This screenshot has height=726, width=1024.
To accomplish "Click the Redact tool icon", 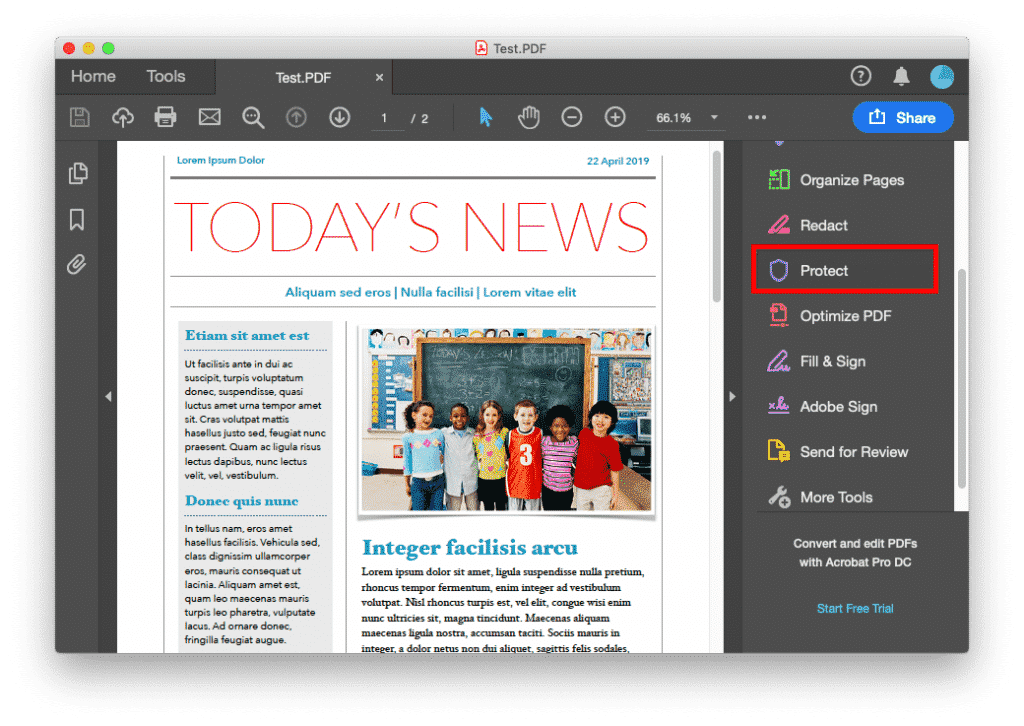I will [x=778, y=225].
